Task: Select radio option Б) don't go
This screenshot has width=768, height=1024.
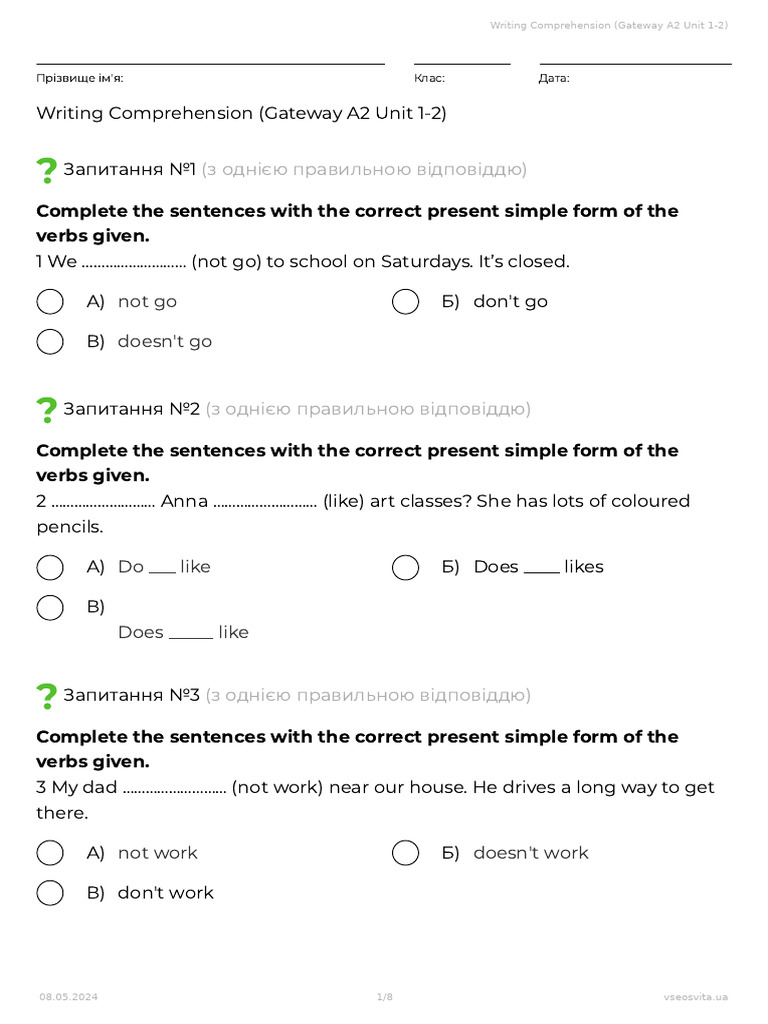Action: click(405, 302)
